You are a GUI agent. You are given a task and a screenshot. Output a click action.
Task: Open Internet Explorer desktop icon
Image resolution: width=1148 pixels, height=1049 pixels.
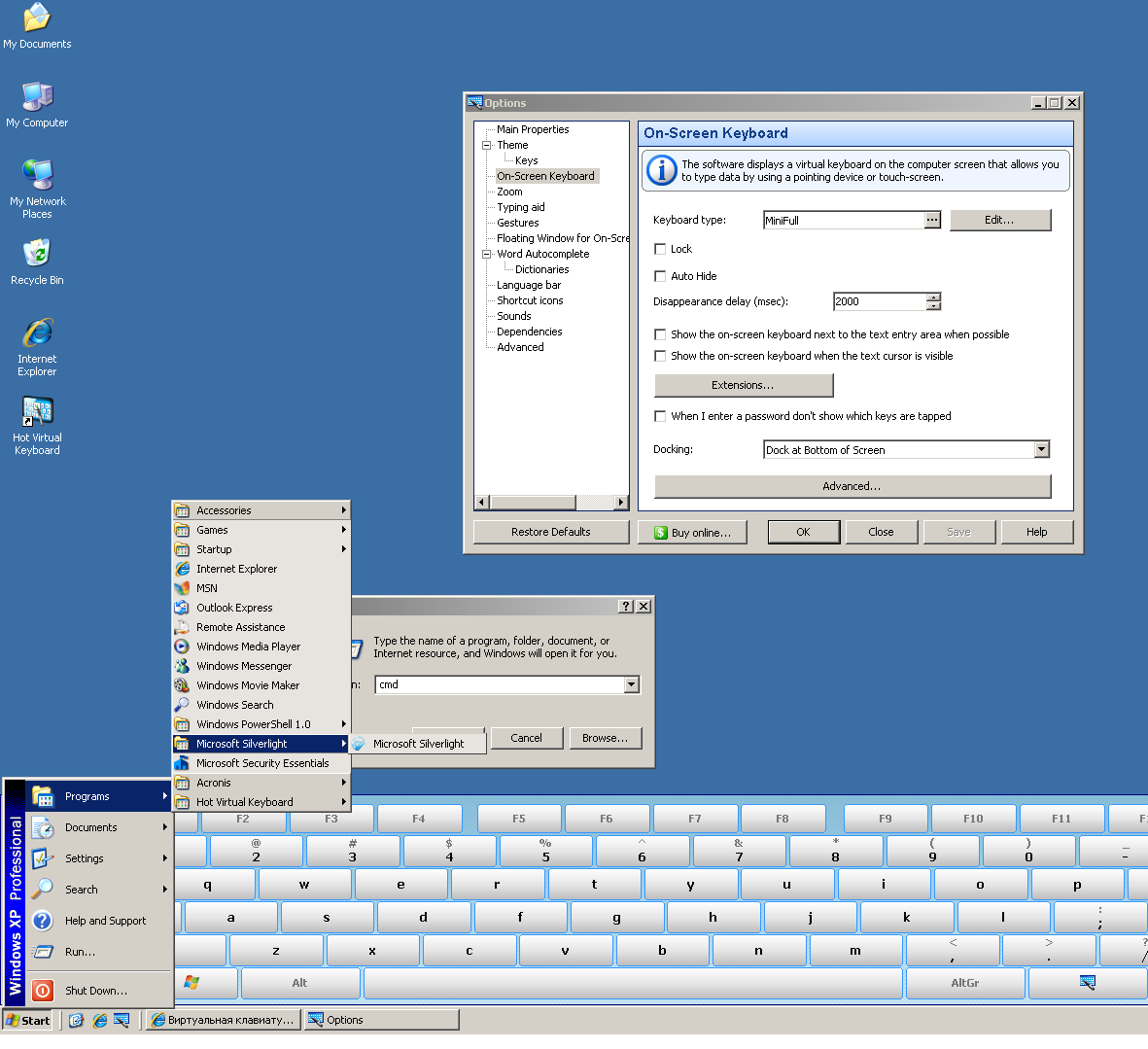[37, 347]
